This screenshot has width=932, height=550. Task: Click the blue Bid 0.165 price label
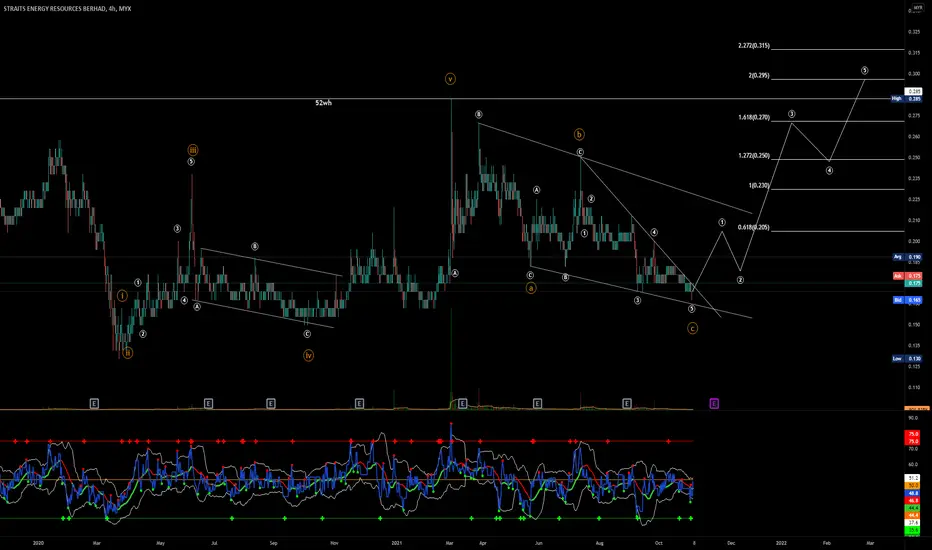pos(907,300)
